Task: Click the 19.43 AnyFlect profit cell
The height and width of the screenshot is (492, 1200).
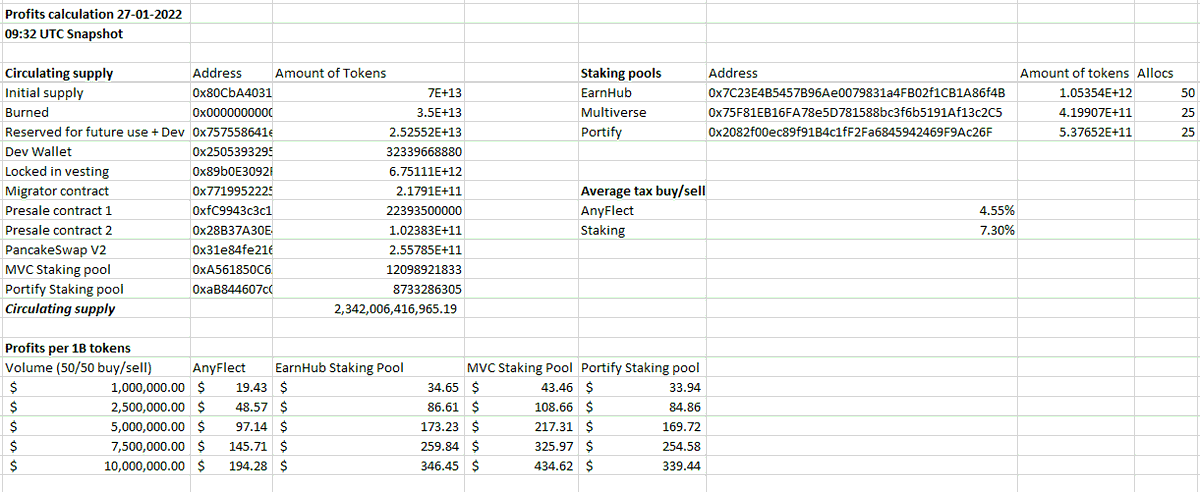Action: click(251, 387)
